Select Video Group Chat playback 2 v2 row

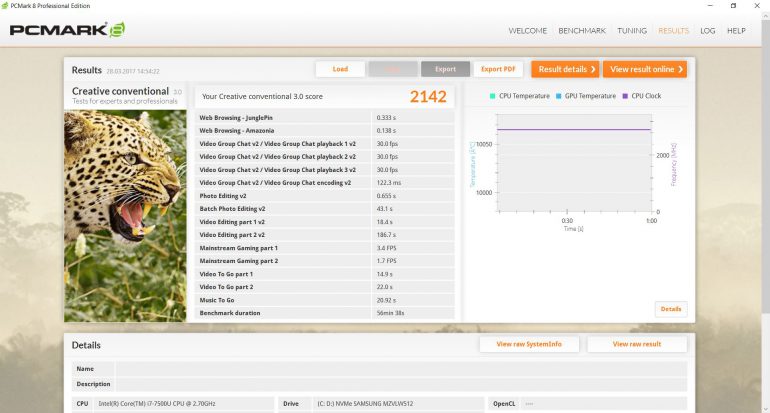(325, 157)
